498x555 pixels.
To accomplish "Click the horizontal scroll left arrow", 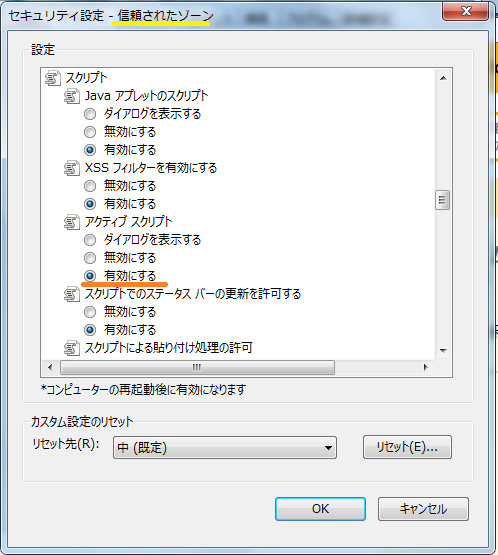I will (x=50, y=367).
